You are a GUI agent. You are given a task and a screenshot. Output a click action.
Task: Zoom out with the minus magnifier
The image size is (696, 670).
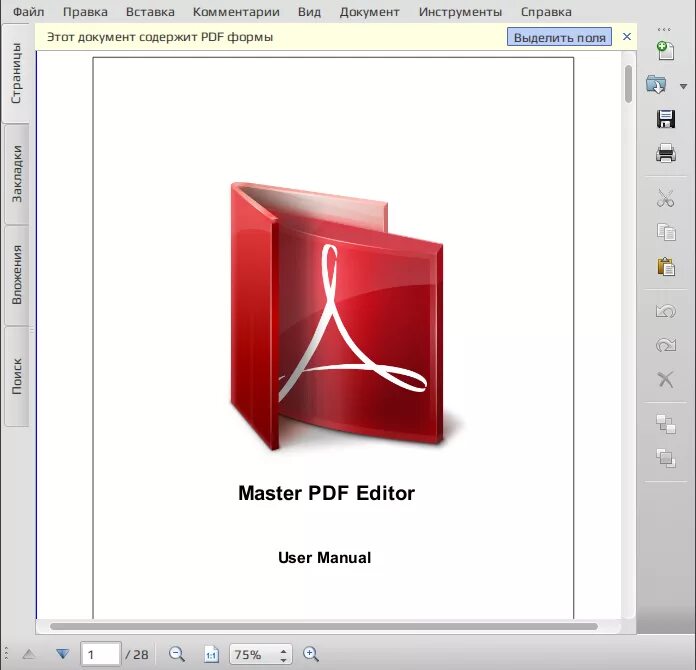(177, 654)
